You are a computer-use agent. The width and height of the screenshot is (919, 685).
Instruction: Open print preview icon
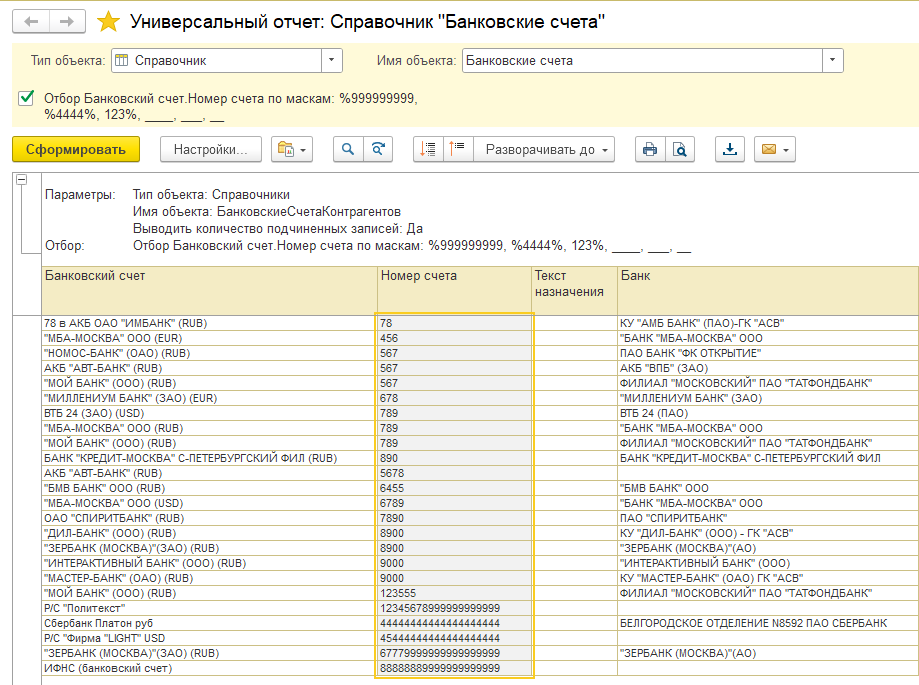click(x=680, y=149)
